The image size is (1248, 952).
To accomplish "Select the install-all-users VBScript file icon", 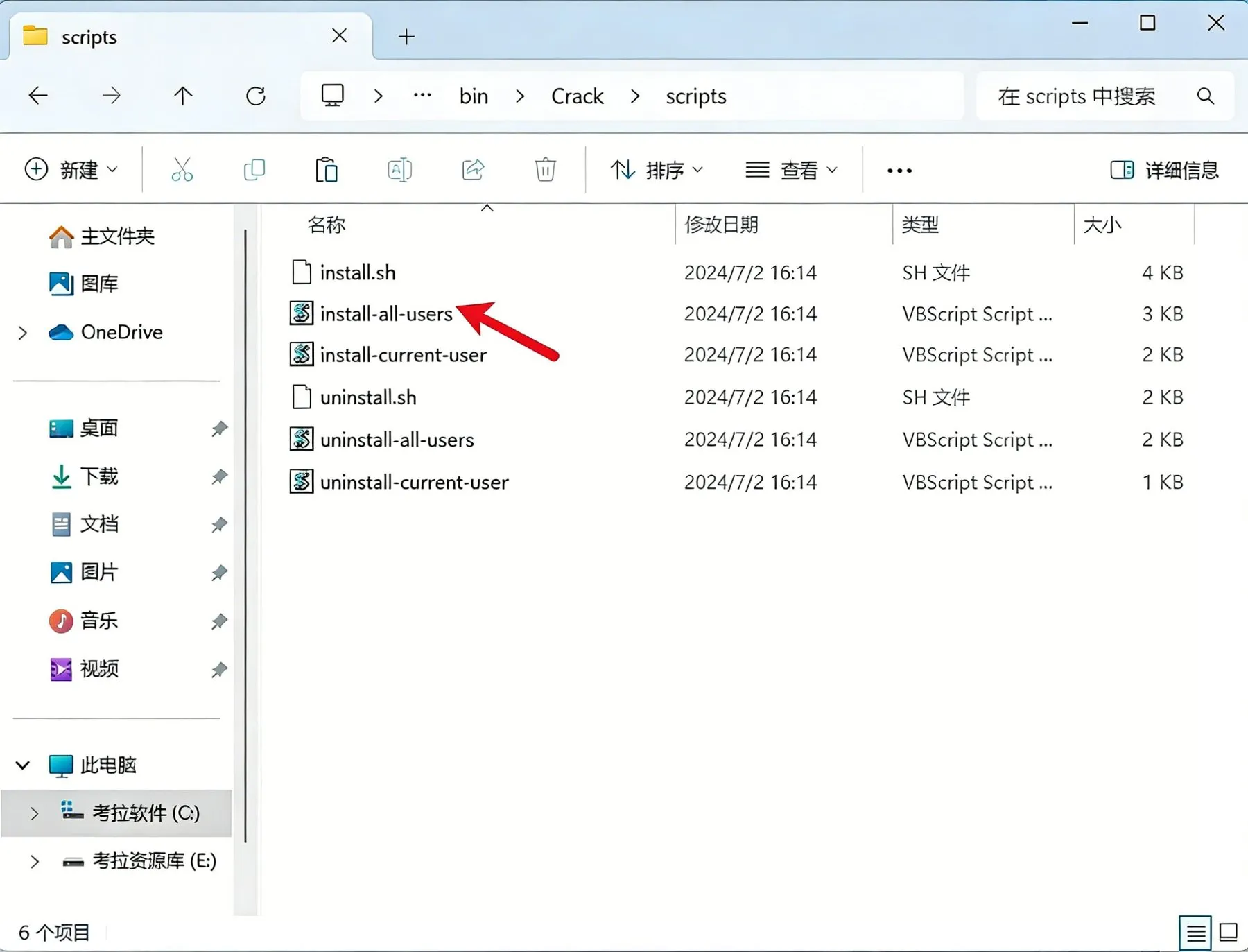I will (x=302, y=313).
